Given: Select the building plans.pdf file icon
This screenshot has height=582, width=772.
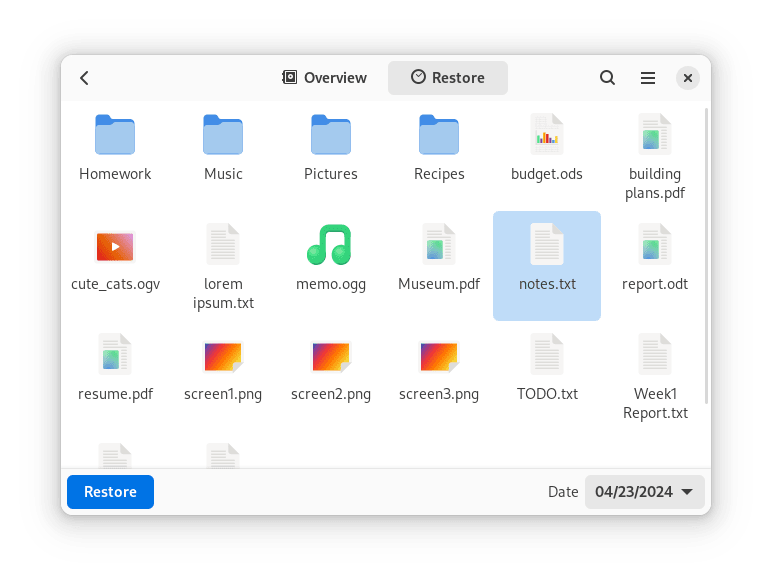Looking at the screenshot, I should click(654, 134).
